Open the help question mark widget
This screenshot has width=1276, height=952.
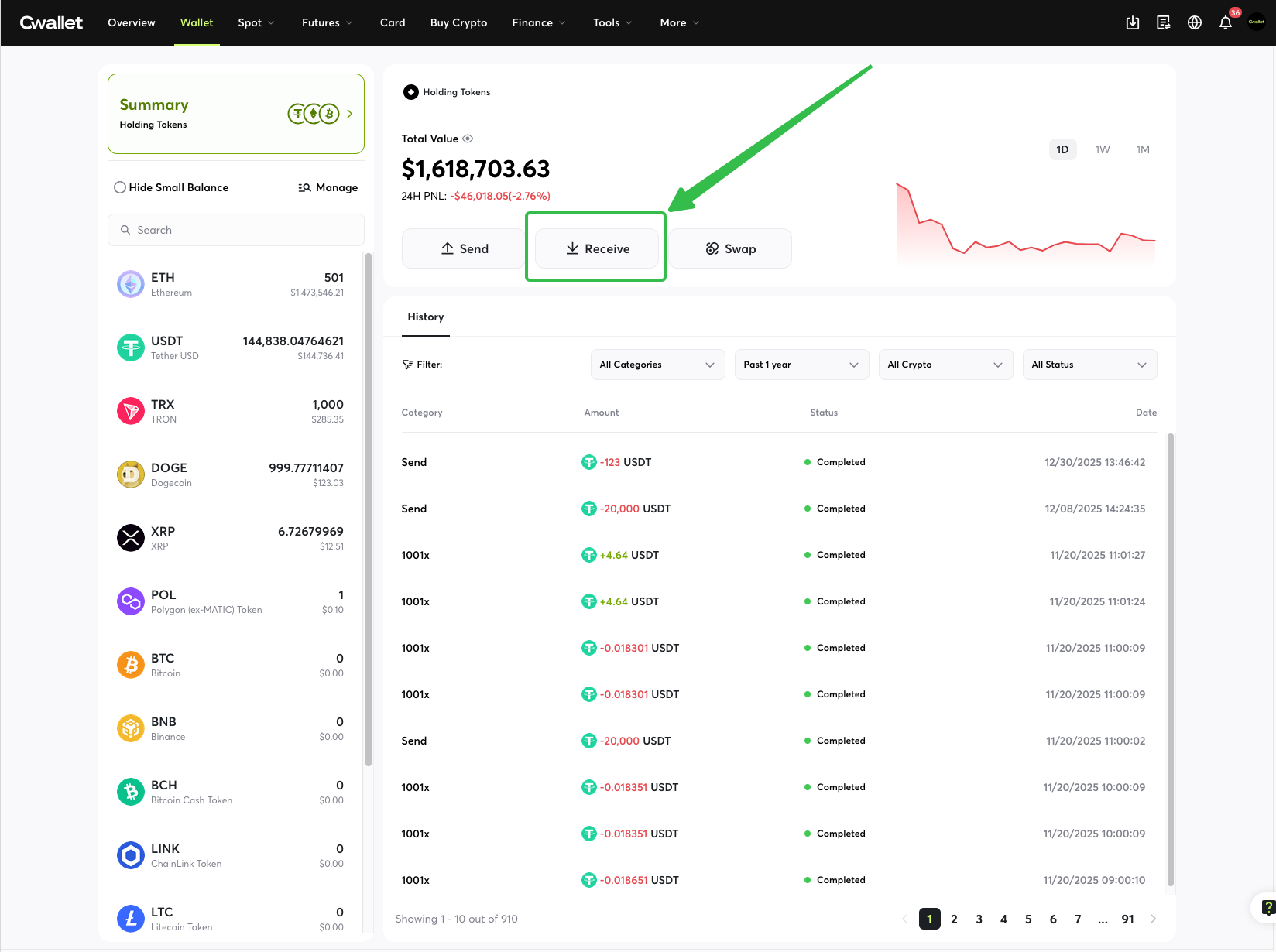[1267, 907]
